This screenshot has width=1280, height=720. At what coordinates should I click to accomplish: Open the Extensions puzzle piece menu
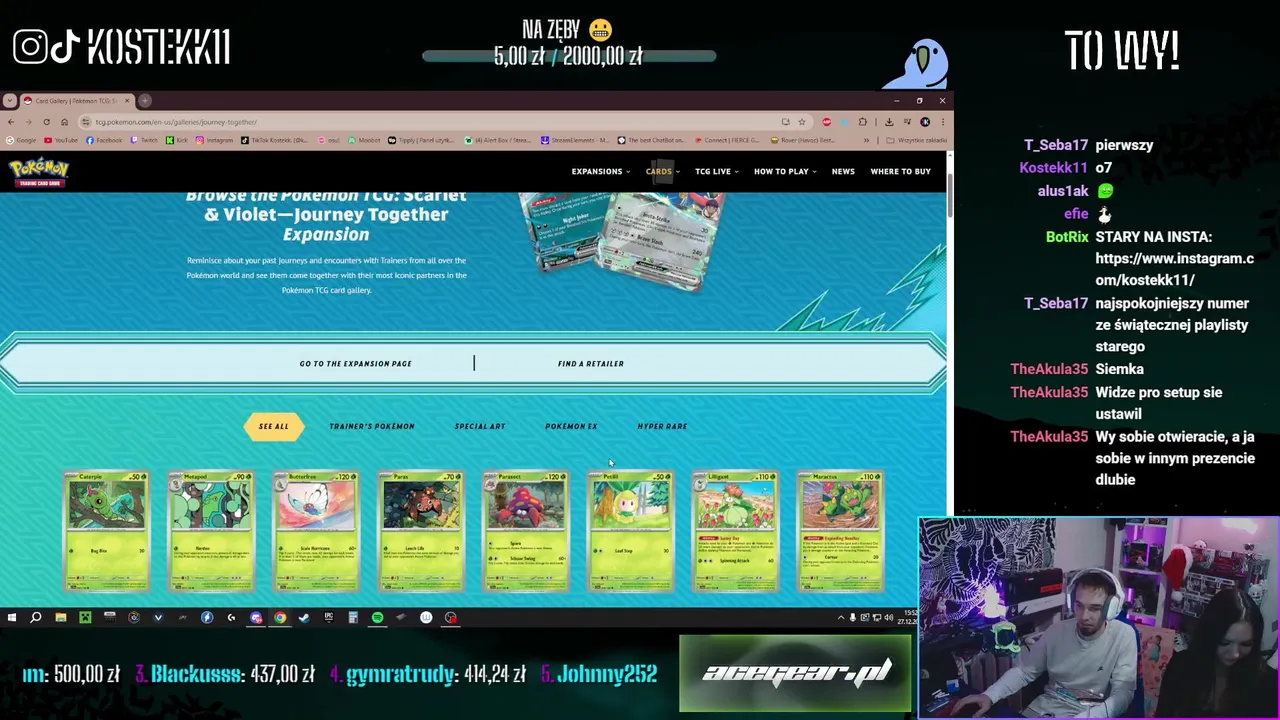click(863, 122)
